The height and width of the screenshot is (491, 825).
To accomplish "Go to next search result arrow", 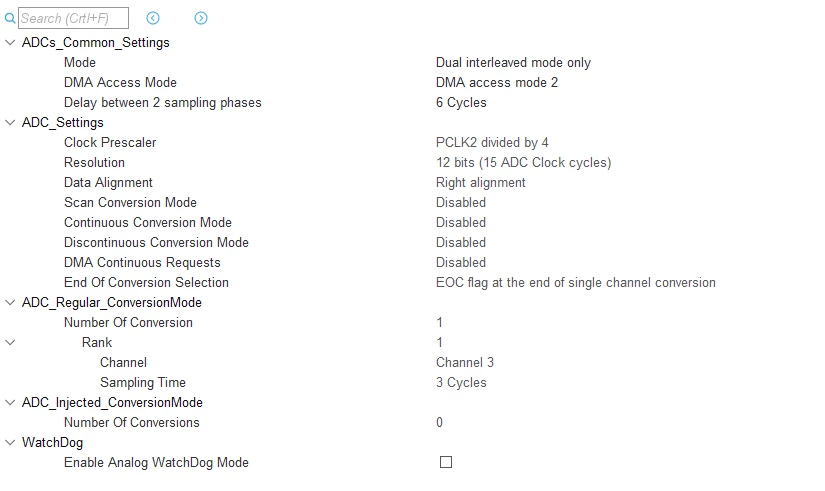I will (200, 18).
